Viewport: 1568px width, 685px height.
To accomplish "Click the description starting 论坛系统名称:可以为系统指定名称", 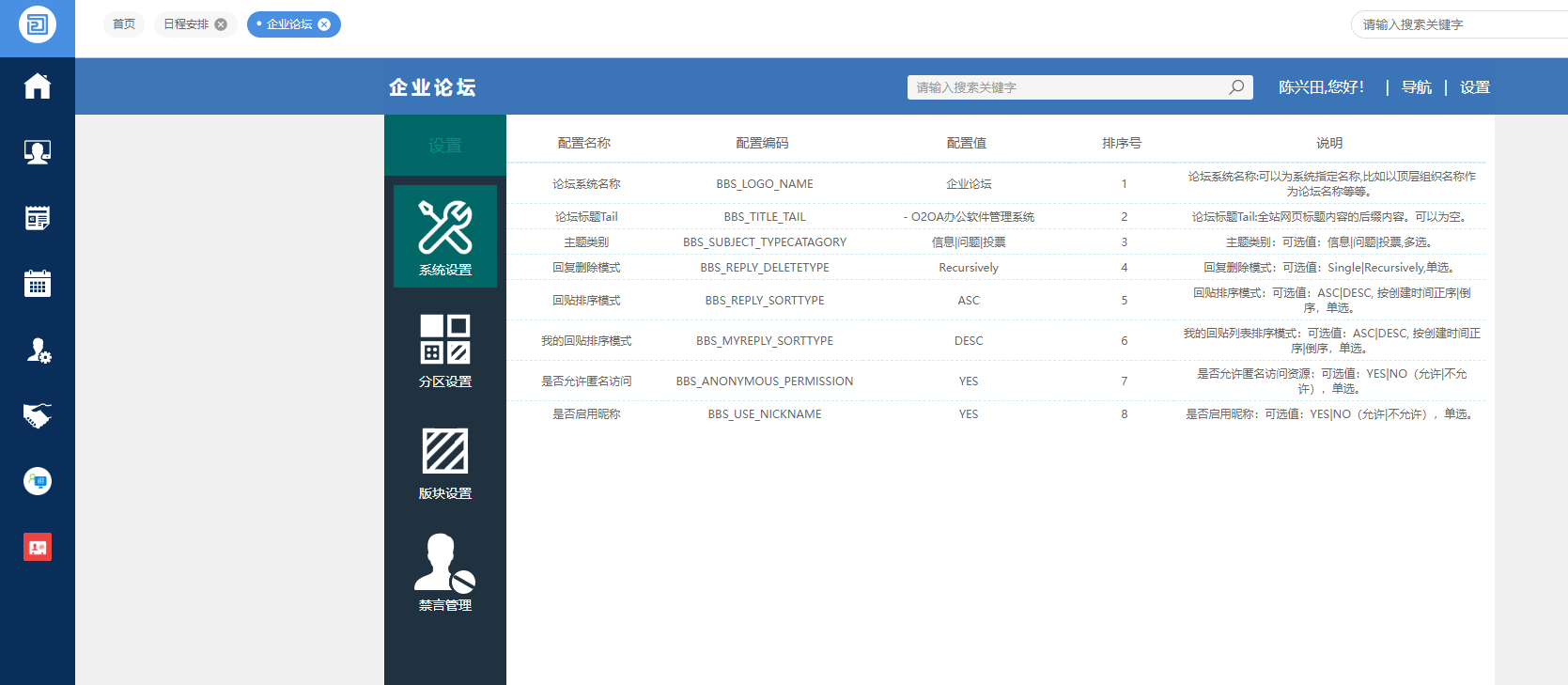I will pos(1331,184).
